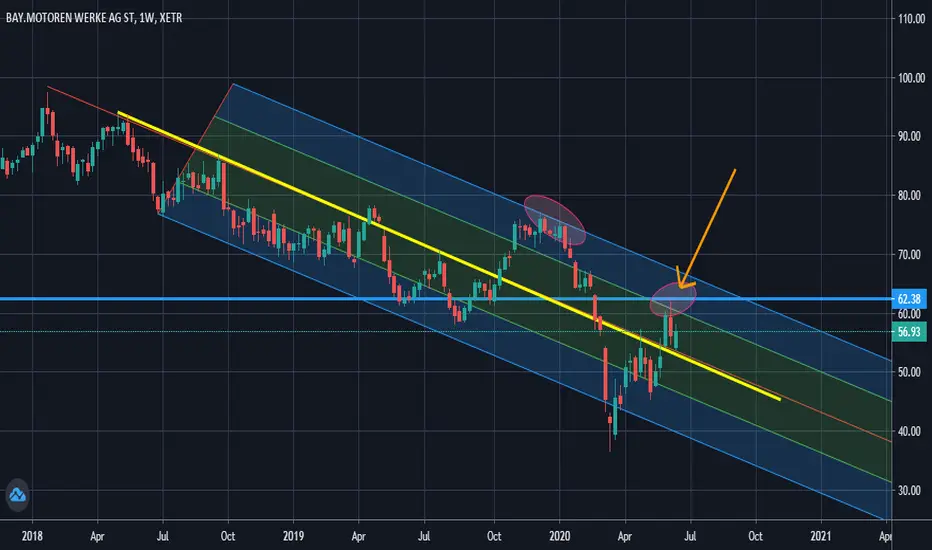This screenshot has height=550, width=932.
Task: Click the 50.00 price axis label
Action: coord(910,372)
